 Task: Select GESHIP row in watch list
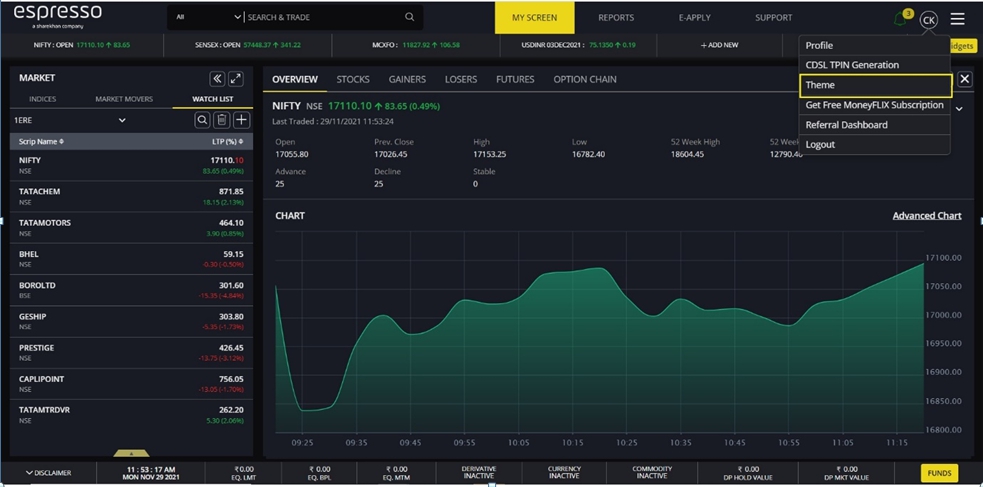[x=132, y=322]
